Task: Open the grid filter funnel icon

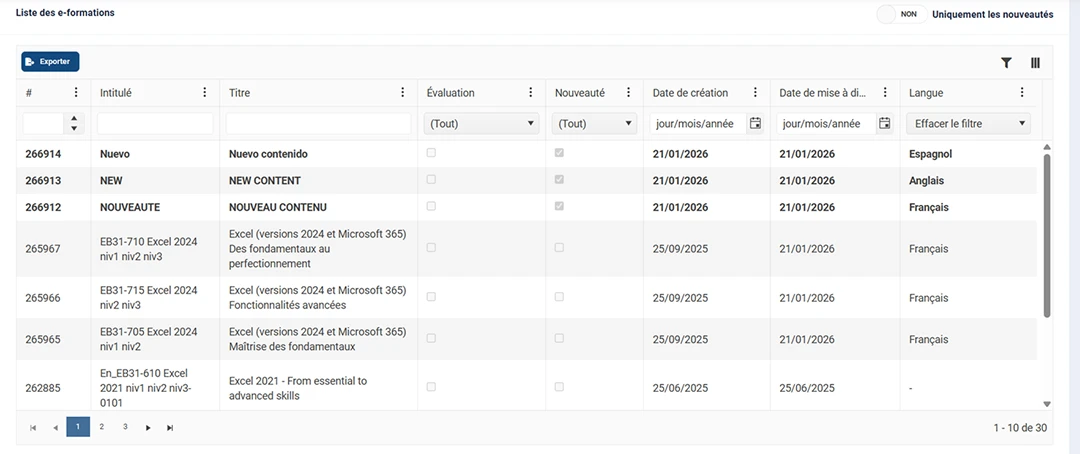Action: click(1006, 63)
